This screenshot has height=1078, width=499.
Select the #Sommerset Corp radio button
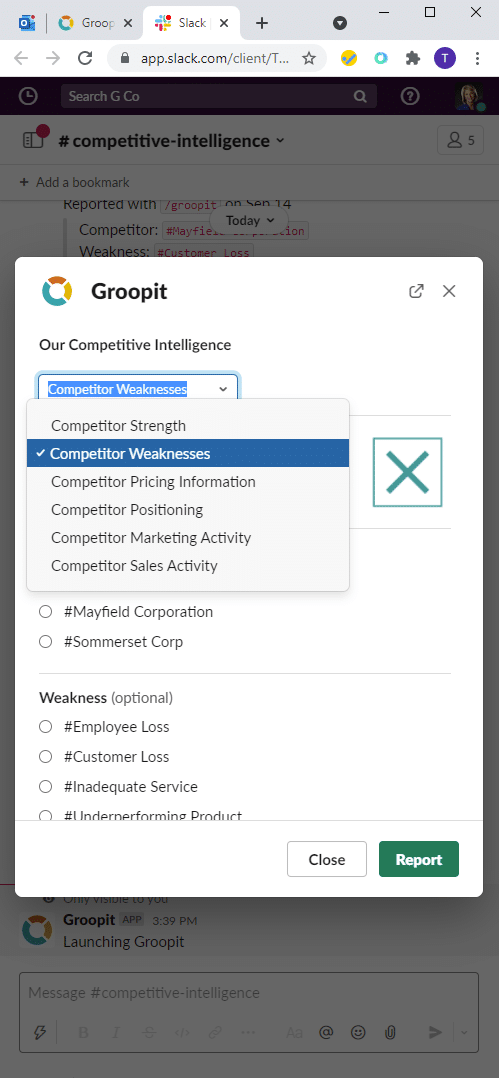click(x=45, y=642)
